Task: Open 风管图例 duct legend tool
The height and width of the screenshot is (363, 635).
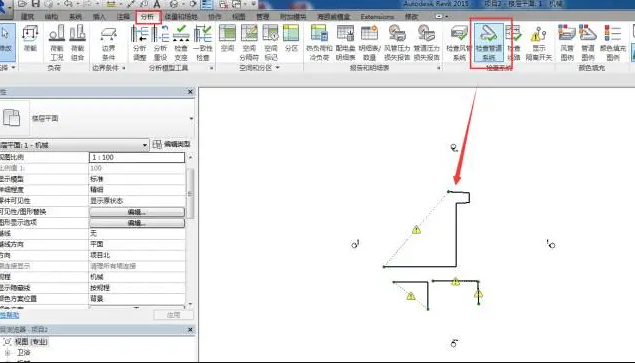Action: pyautogui.click(x=567, y=43)
